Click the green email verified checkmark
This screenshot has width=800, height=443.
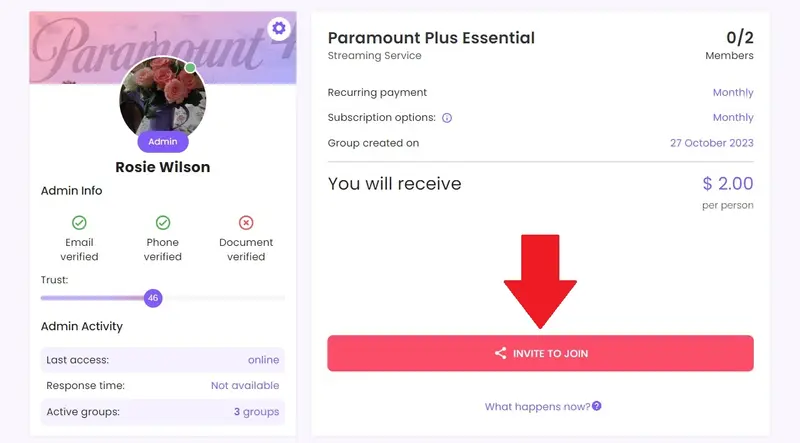79,222
